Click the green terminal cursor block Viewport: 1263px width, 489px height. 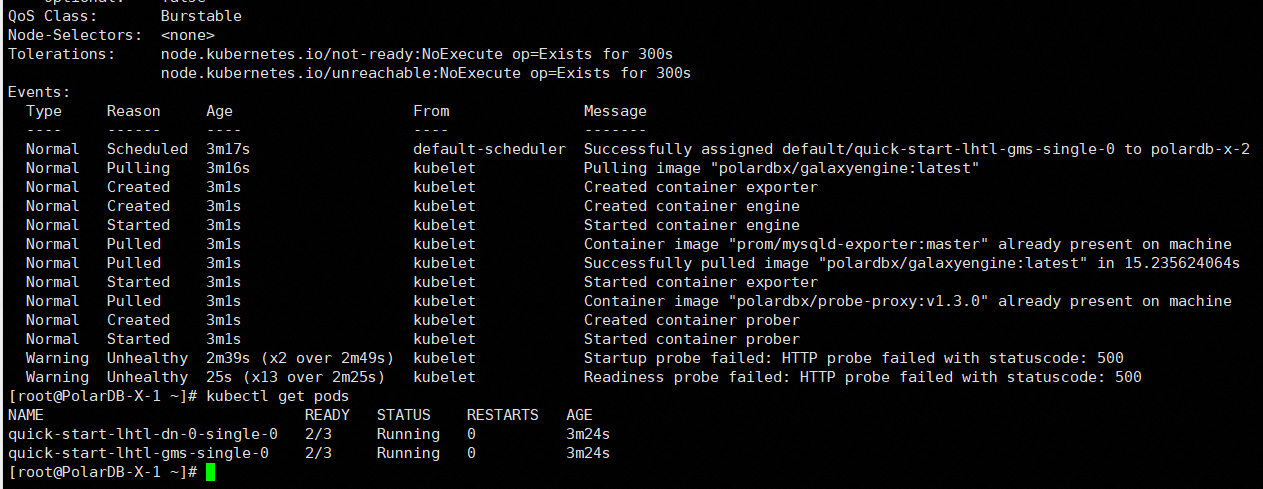(x=210, y=472)
